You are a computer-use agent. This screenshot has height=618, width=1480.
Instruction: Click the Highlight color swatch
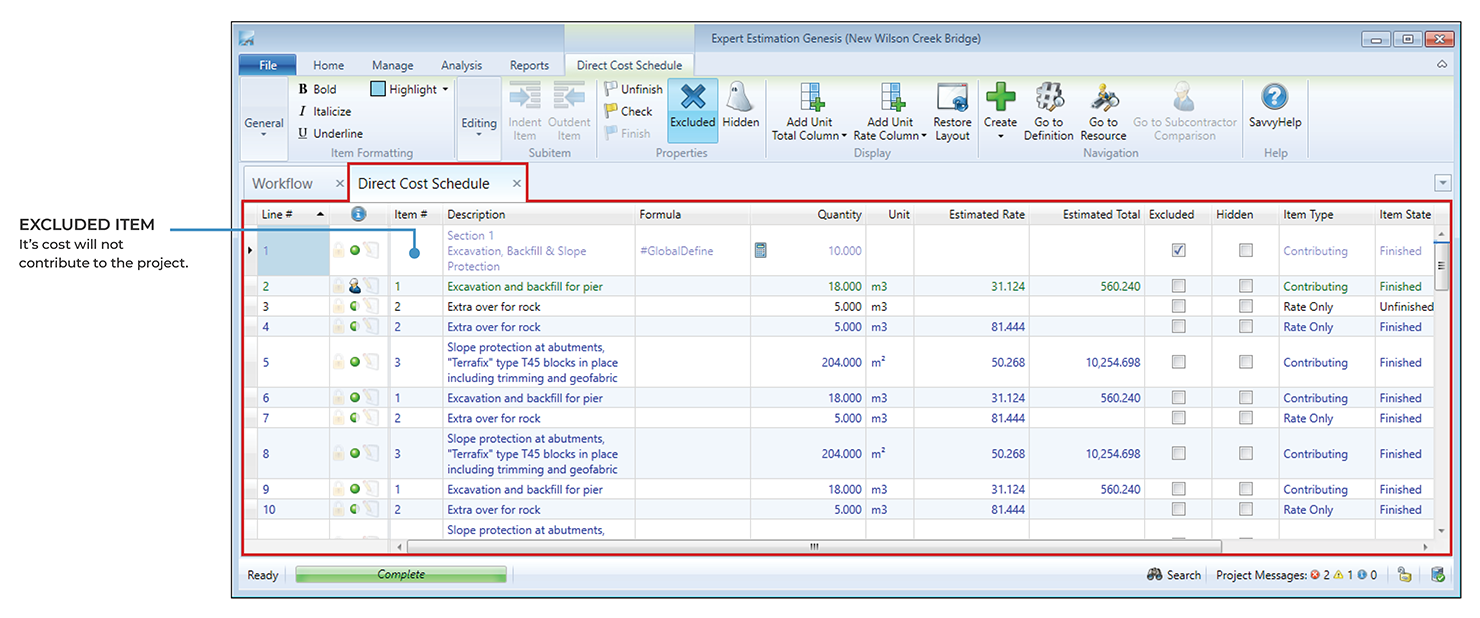(x=378, y=89)
